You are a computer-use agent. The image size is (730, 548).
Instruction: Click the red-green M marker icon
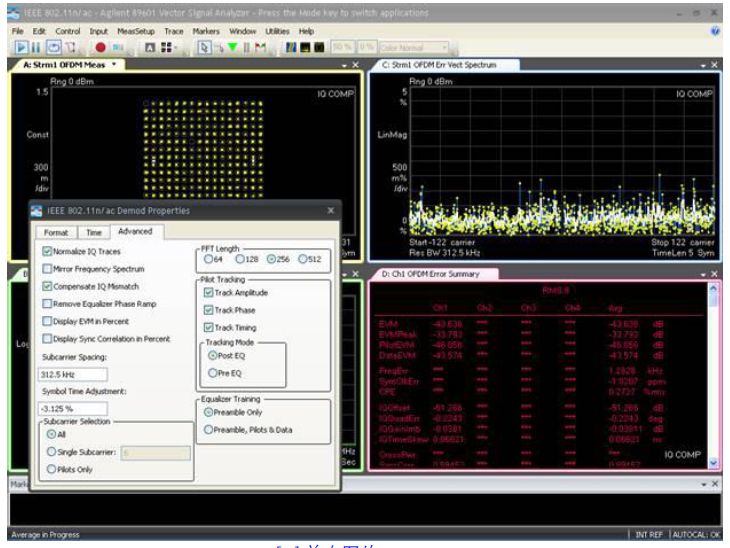(x=260, y=47)
